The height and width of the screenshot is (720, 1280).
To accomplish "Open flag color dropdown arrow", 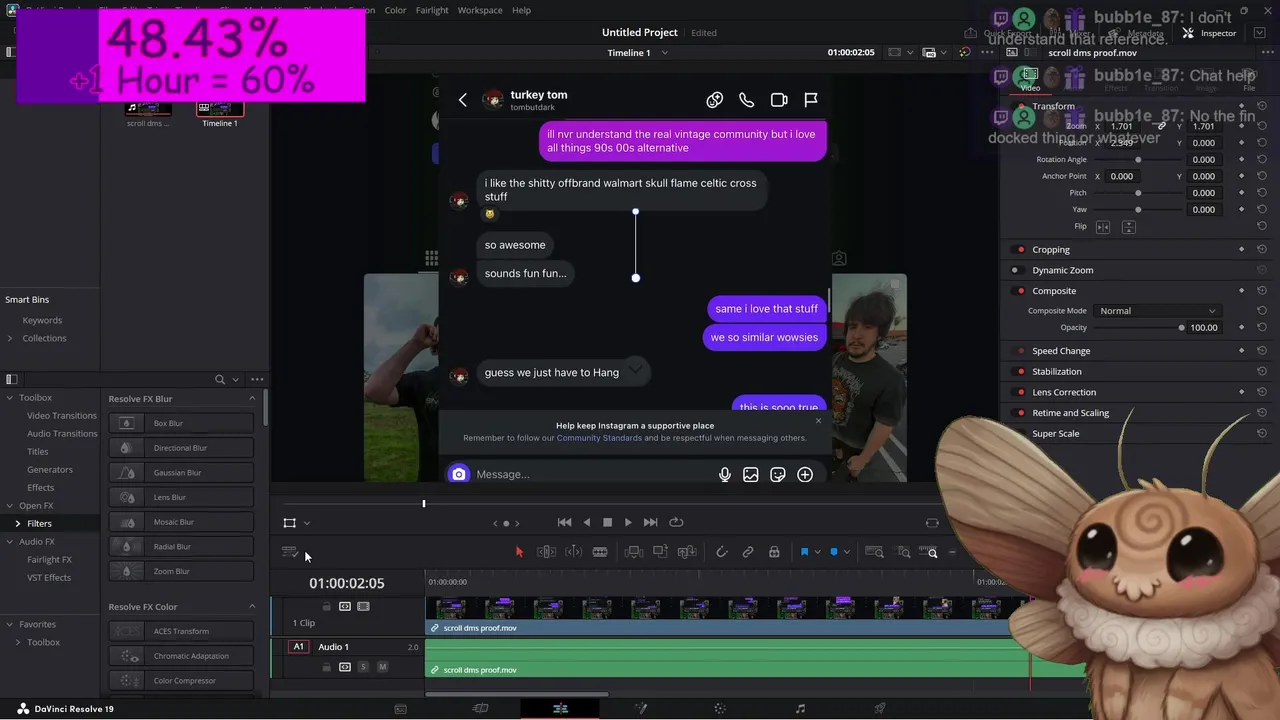I will pyautogui.click(x=817, y=552).
